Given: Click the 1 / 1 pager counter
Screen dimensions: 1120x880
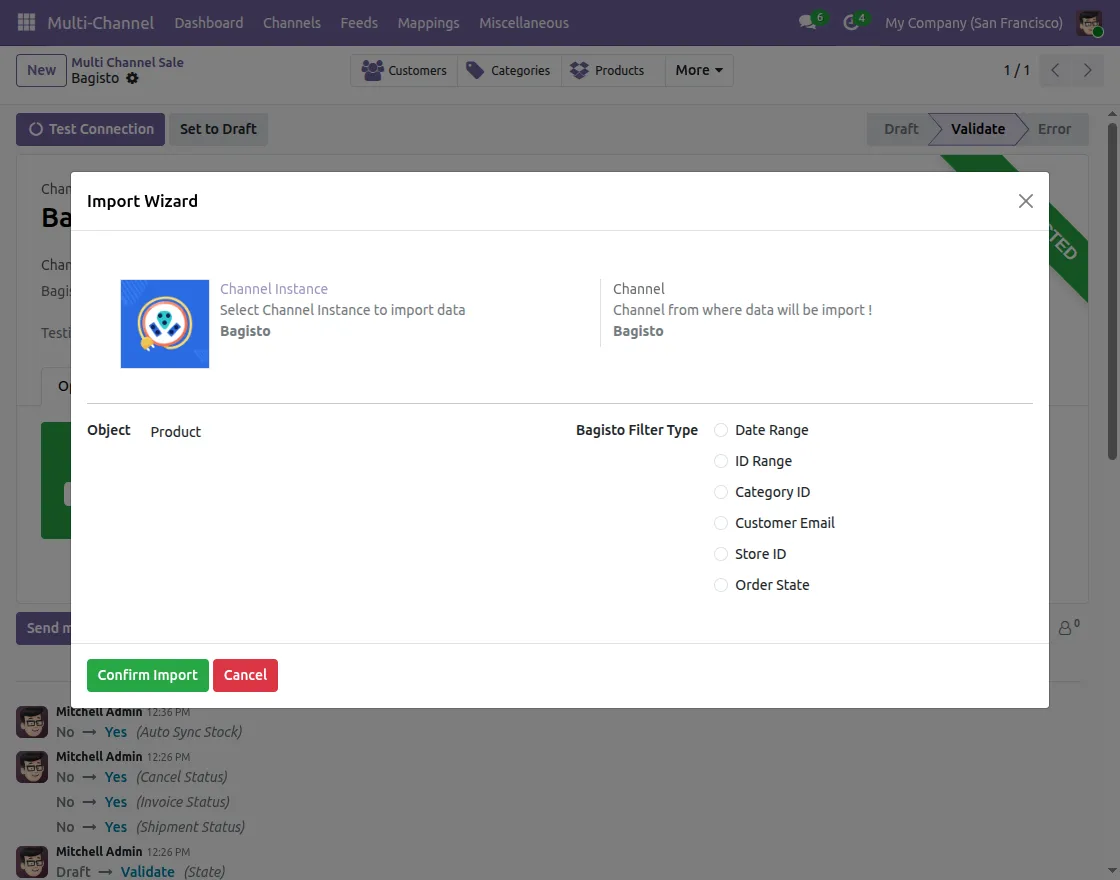Looking at the screenshot, I should [1016, 71].
